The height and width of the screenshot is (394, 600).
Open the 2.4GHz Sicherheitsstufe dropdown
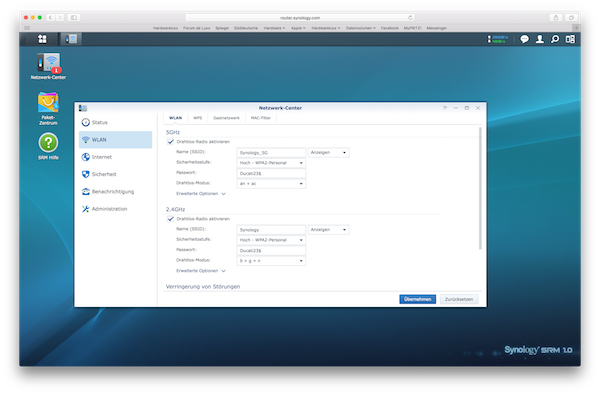tap(271, 240)
